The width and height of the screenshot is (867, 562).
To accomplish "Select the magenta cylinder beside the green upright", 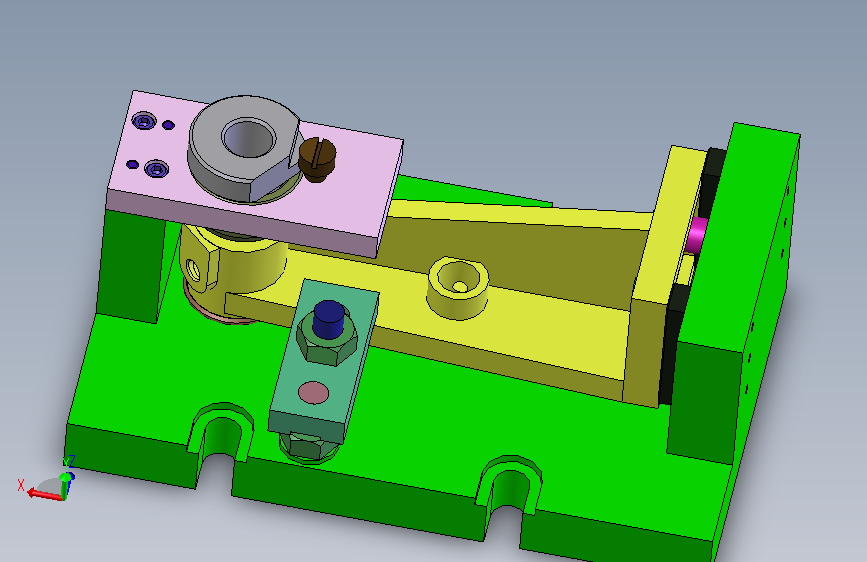I will [697, 235].
